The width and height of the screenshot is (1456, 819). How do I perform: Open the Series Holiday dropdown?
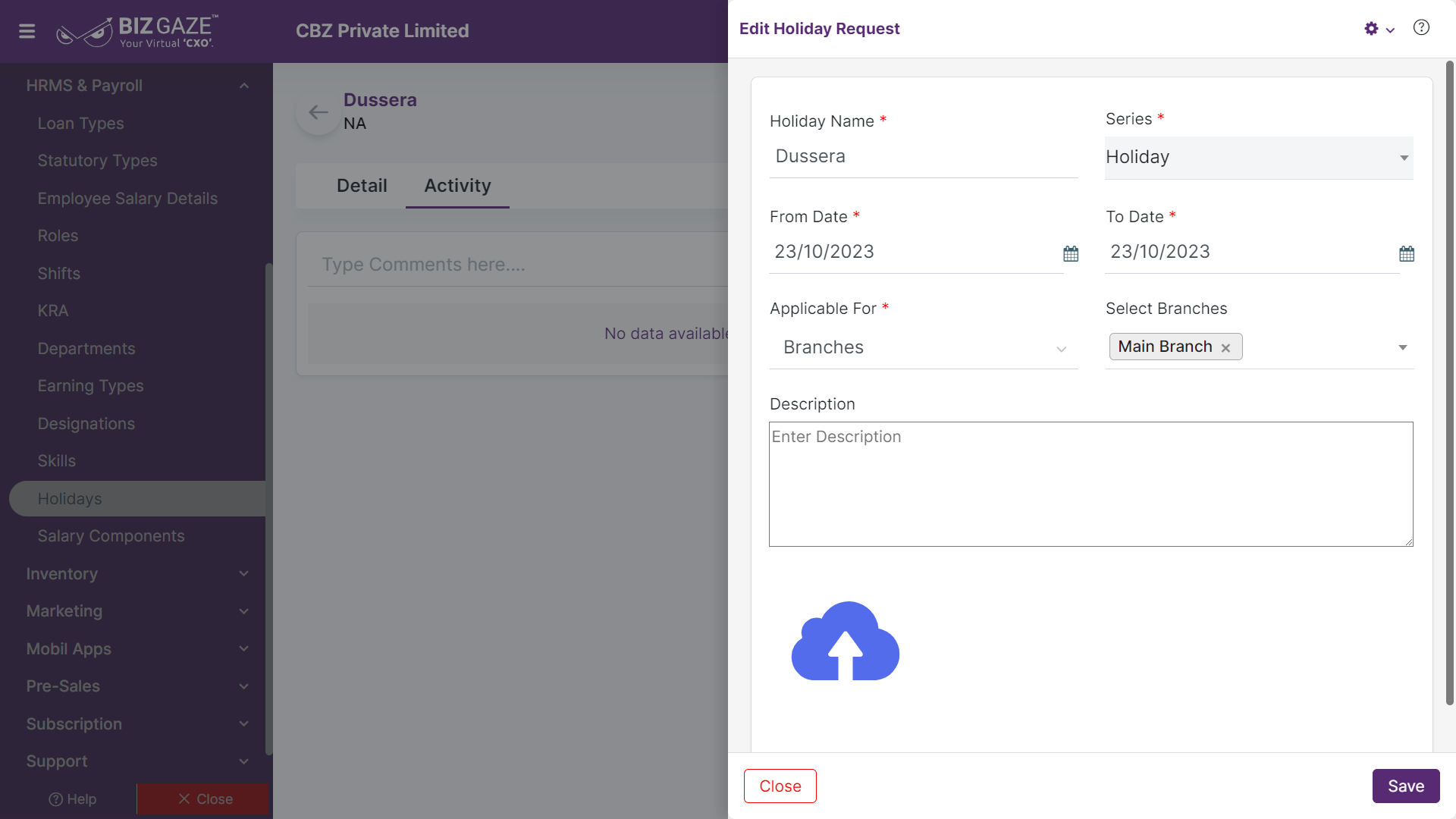(x=1259, y=158)
